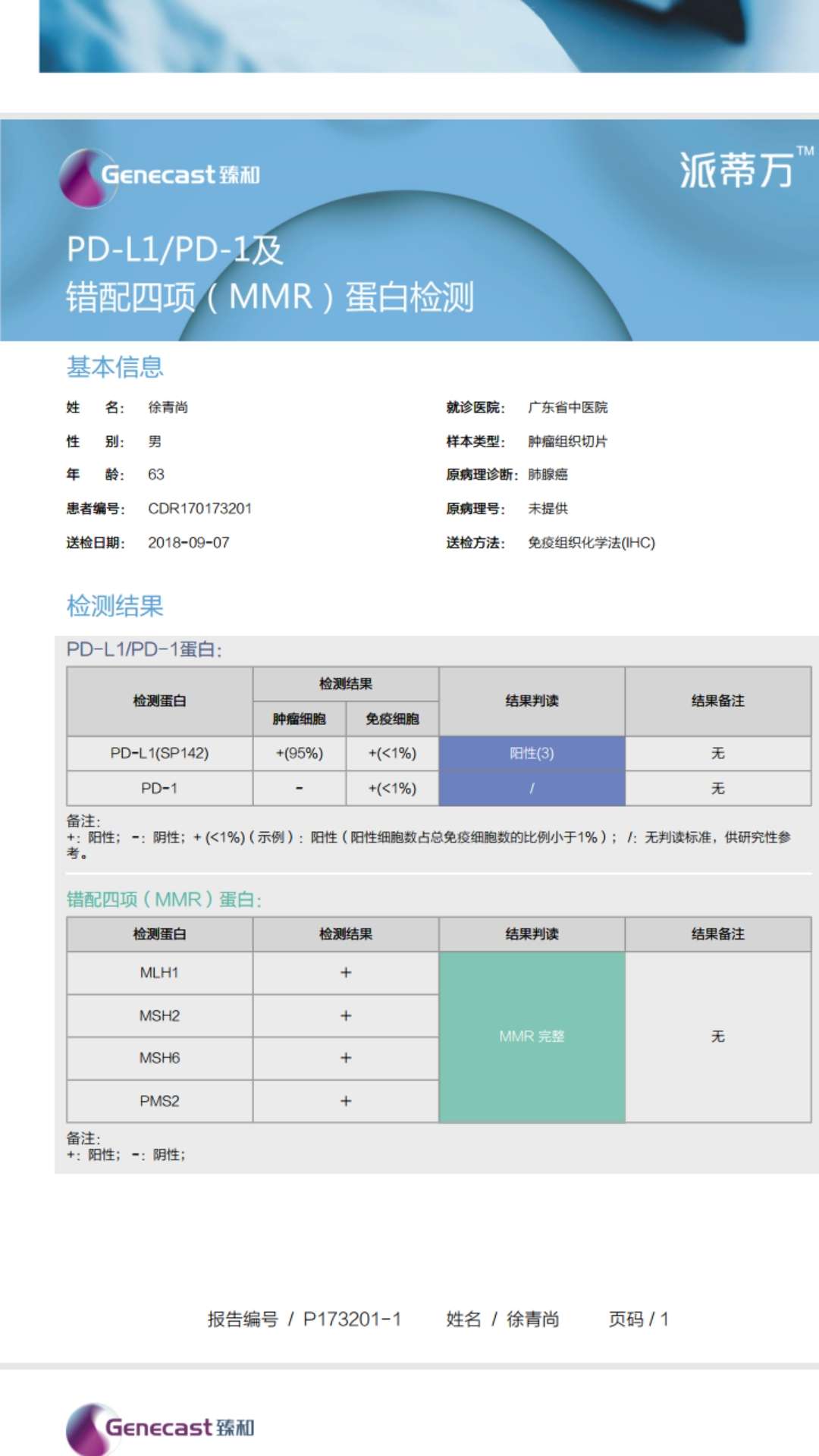The height and width of the screenshot is (1456, 819).
Task: Click the 基本信息 section heading
Action: click(115, 367)
